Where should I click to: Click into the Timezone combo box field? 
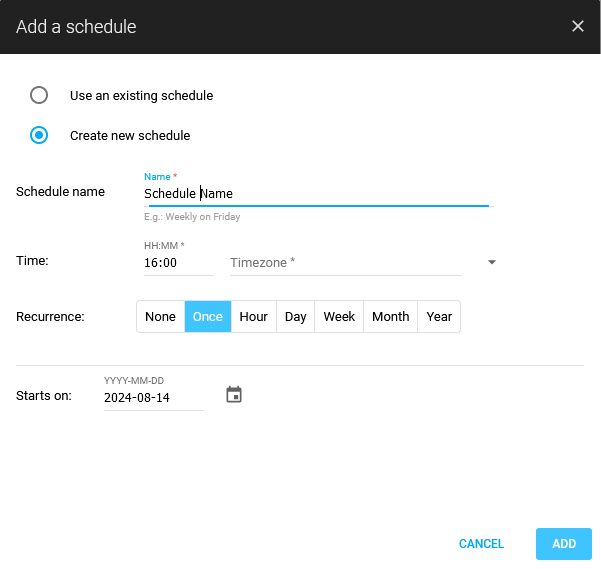(345, 263)
